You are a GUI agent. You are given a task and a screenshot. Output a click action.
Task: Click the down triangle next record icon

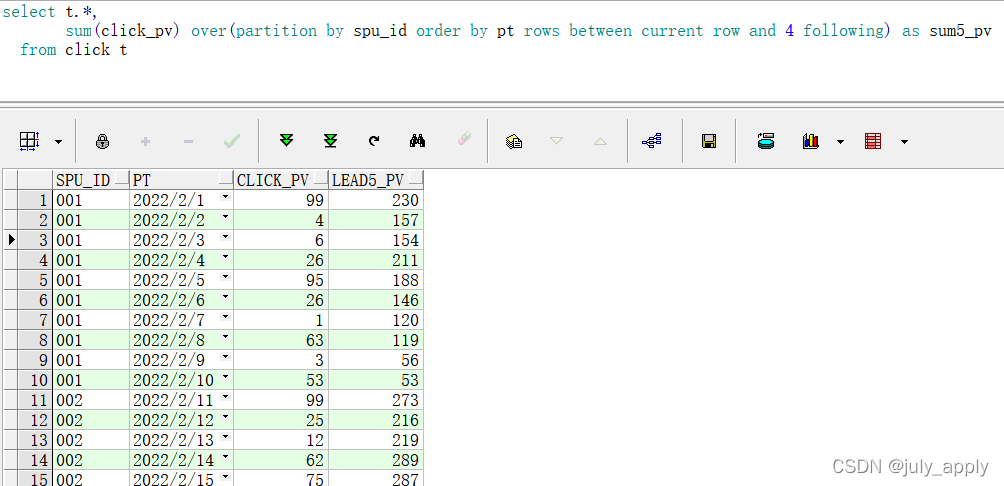556,141
